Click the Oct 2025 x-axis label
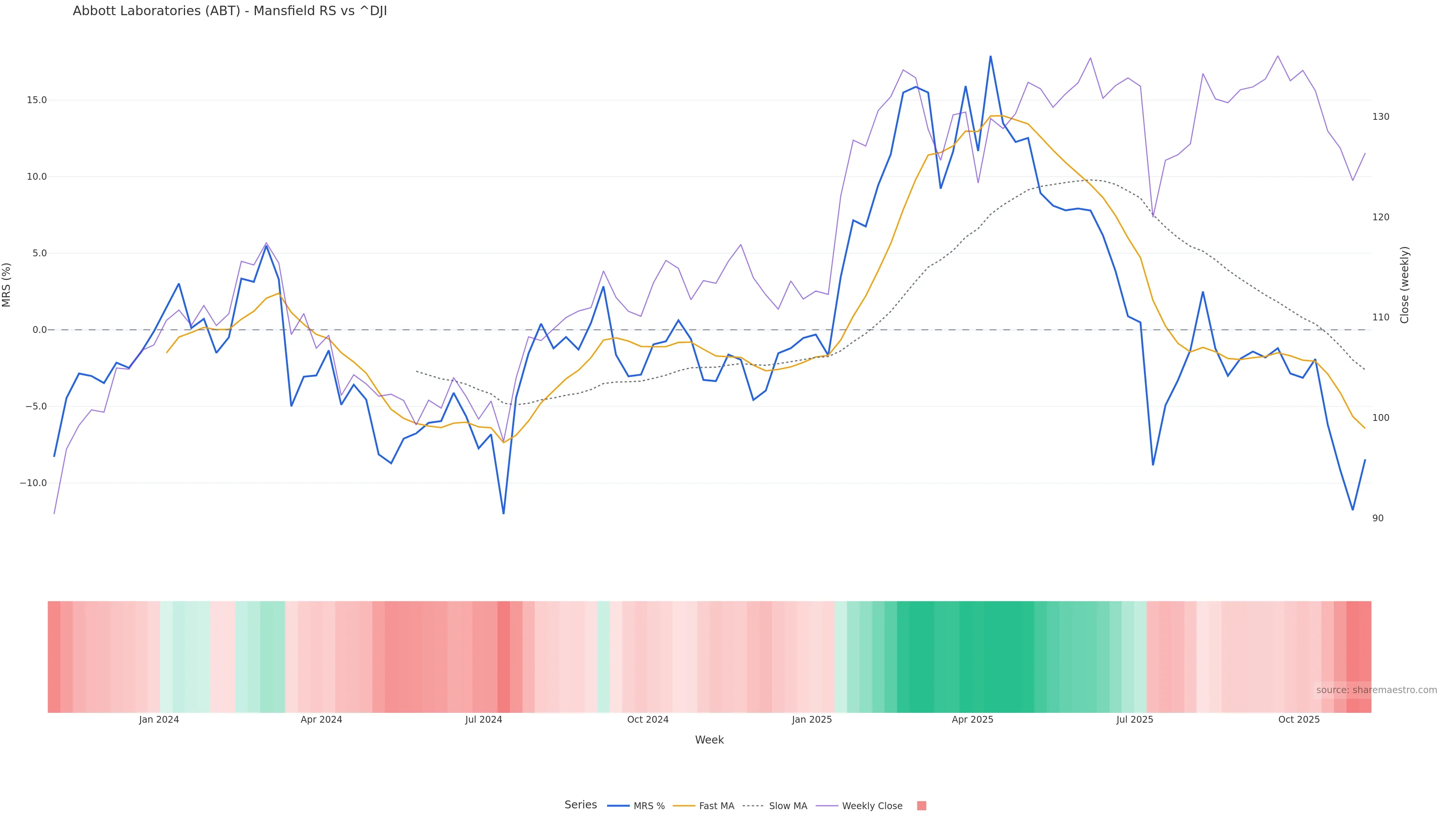 (x=1299, y=720)
